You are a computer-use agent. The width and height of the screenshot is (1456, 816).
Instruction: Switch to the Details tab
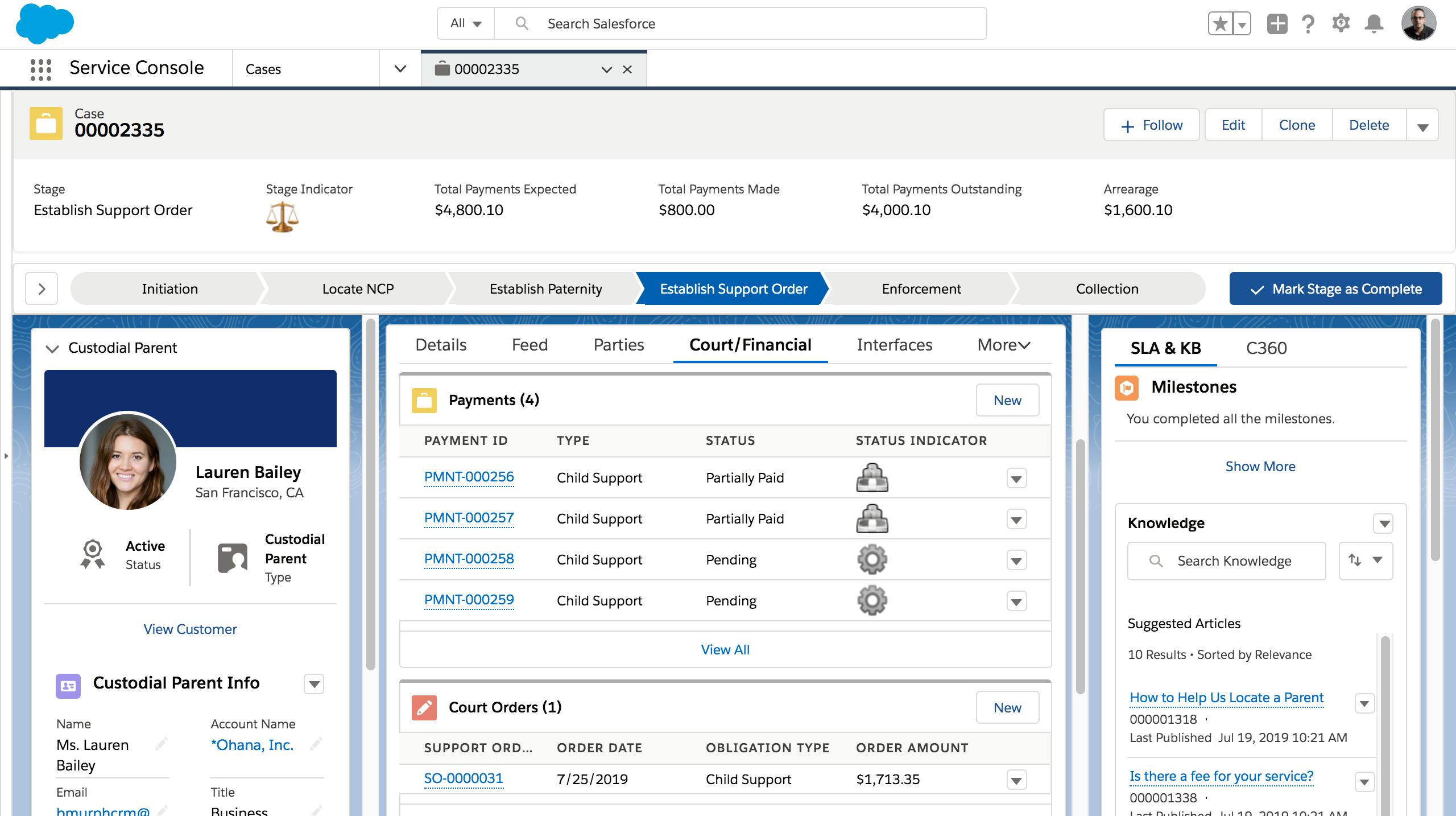[441, 345]
